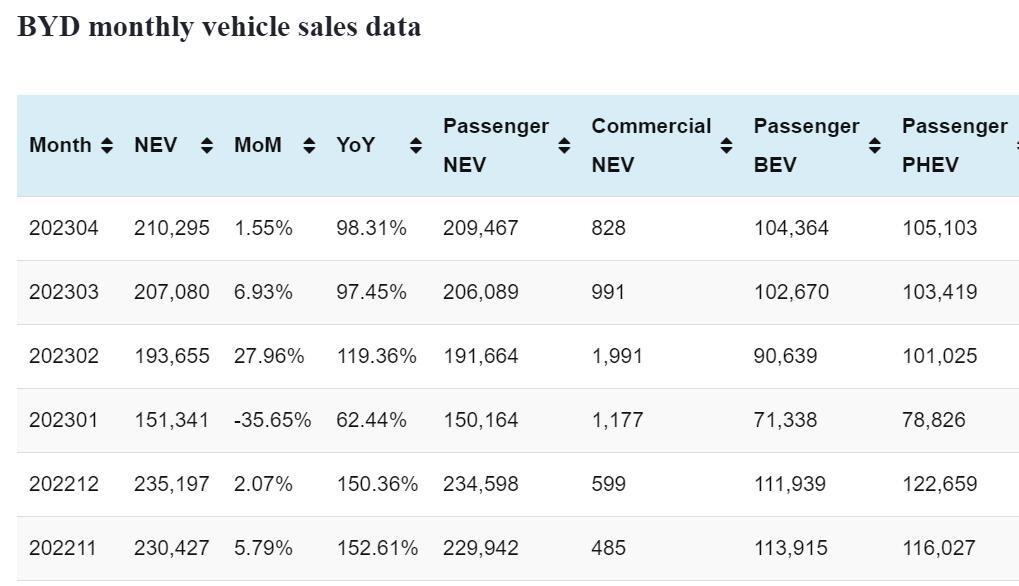1019x586 pixels.
Task: Sort by MoM using arrow icon
Action: pyautogui.click(x=309, y=146)
